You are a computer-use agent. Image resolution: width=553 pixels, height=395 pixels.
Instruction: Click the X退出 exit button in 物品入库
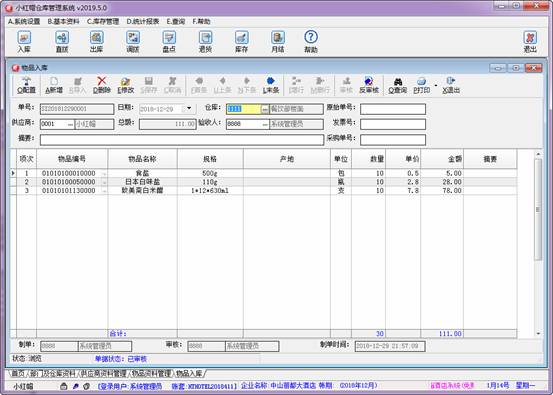point(451,85)
